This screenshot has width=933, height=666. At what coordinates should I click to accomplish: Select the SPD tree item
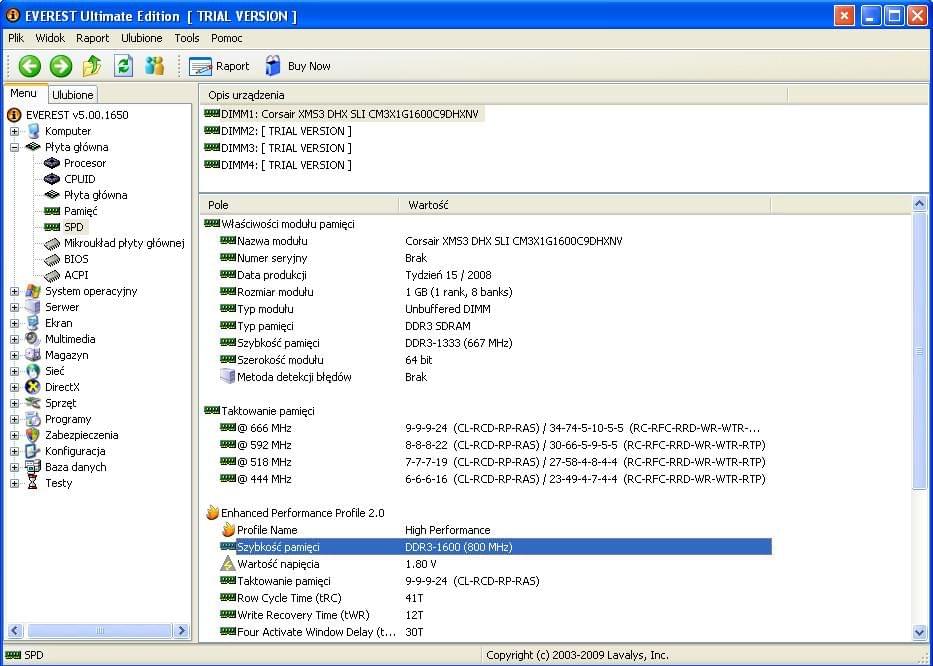74,227
